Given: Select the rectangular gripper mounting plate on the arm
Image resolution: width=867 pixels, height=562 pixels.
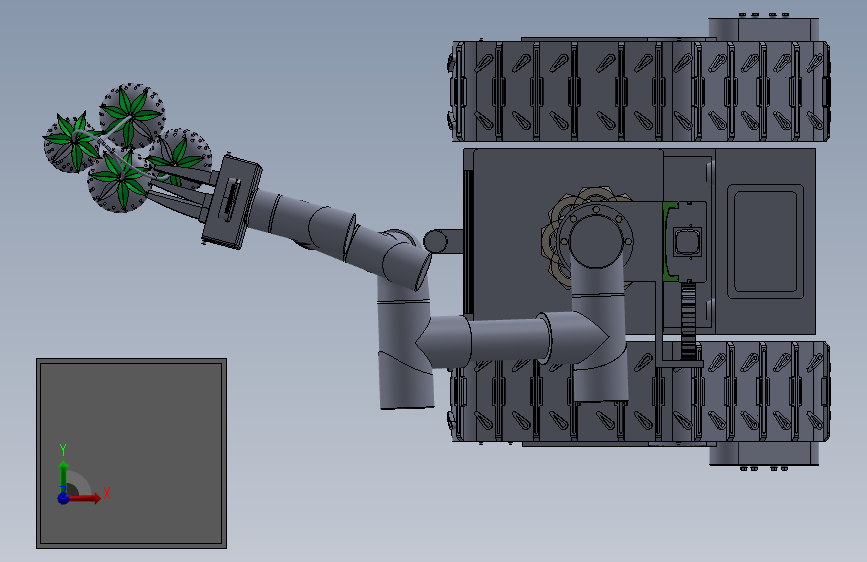Looking at the screenshot, I should coord(232,202).
